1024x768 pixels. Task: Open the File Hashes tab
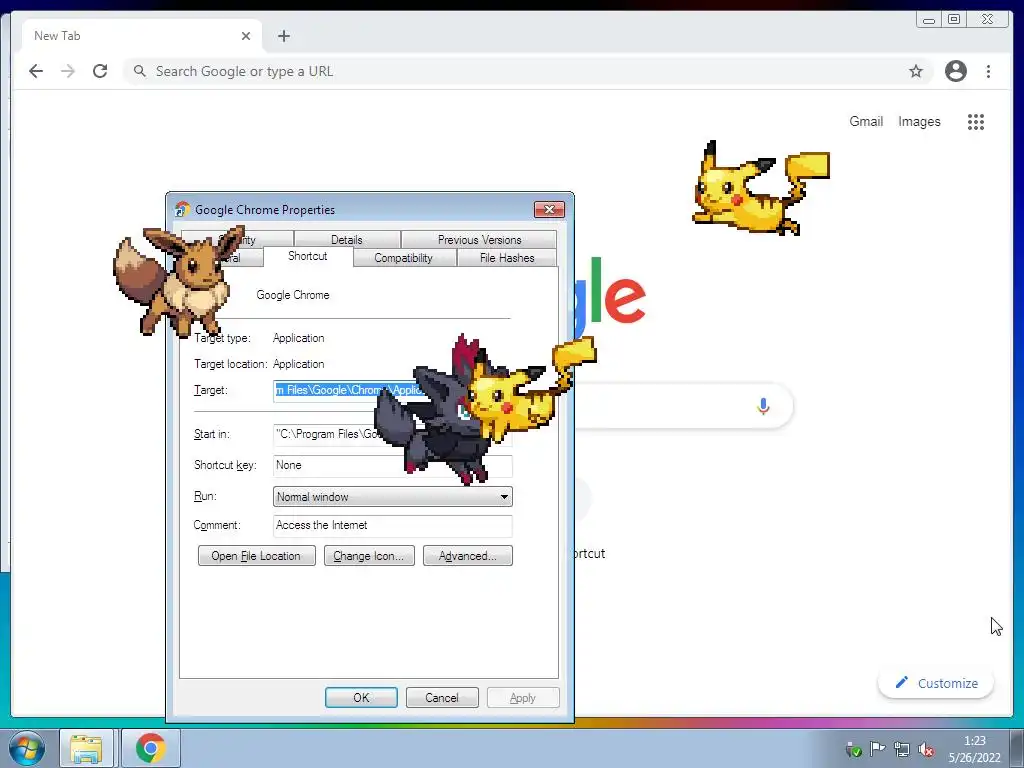(x=507, y=258)
